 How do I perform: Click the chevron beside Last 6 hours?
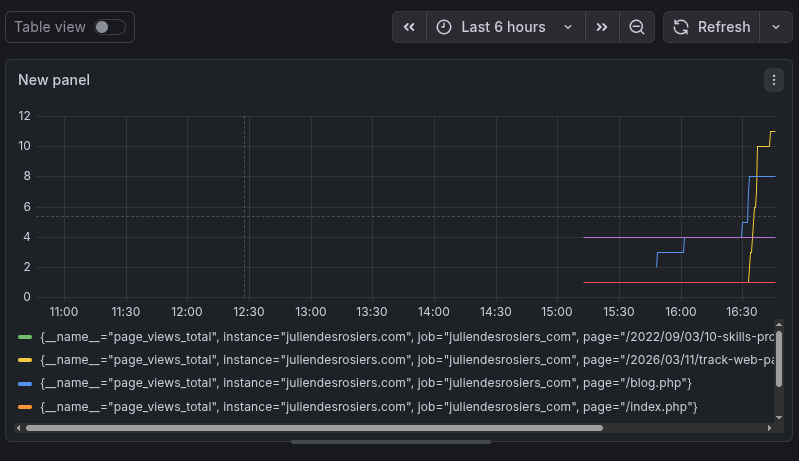568,27
